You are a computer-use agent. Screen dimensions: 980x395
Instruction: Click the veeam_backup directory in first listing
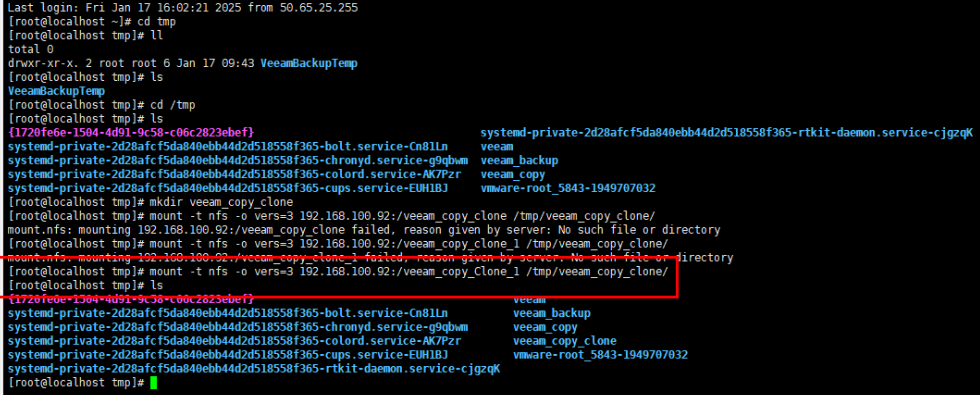tap(519, 161)
